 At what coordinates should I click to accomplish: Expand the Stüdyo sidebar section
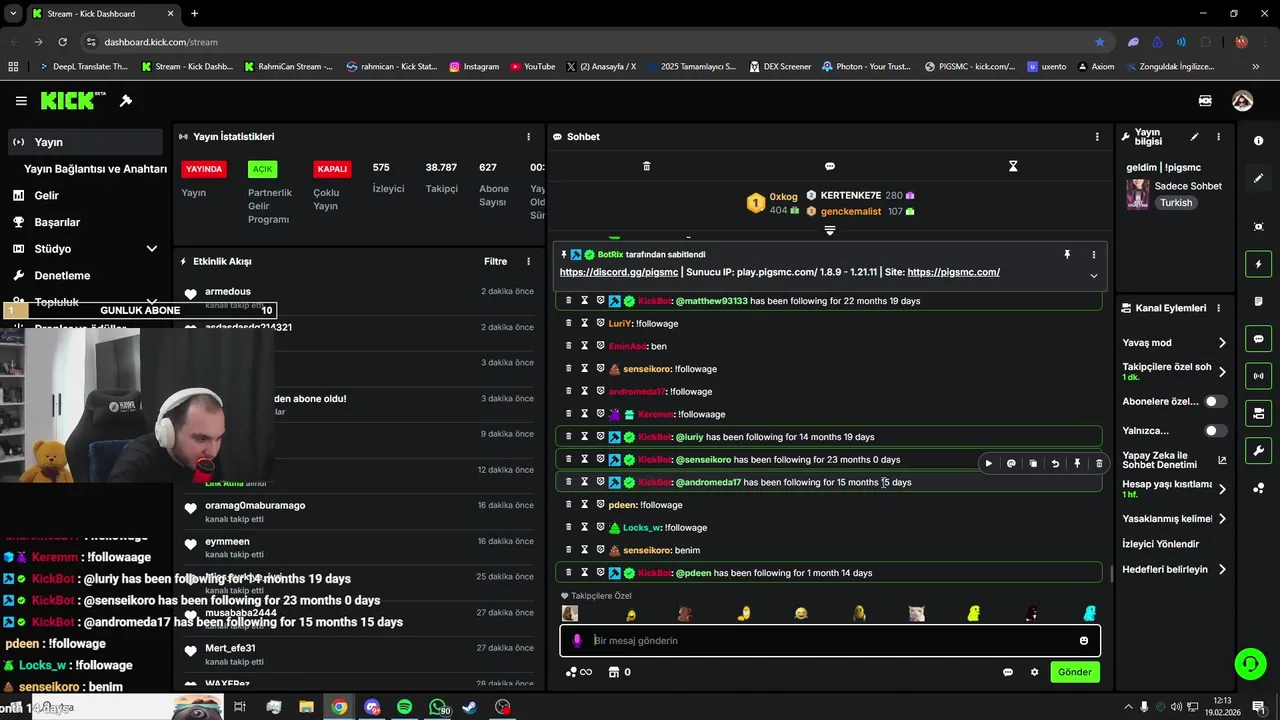(152, 249)
